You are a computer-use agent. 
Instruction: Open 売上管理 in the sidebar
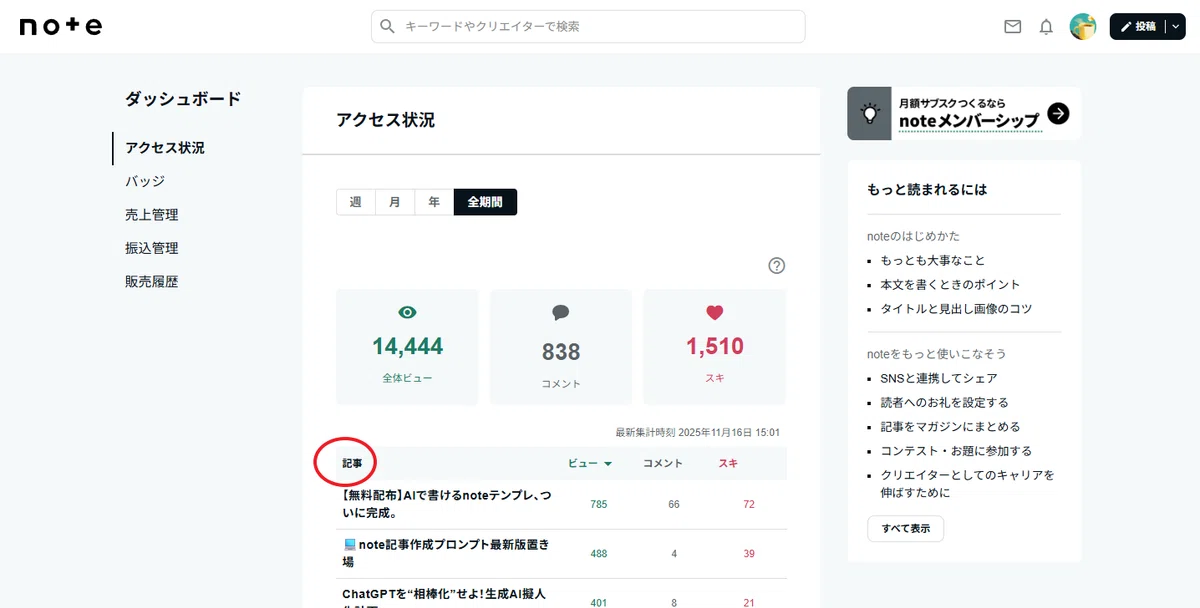[152, 215]
